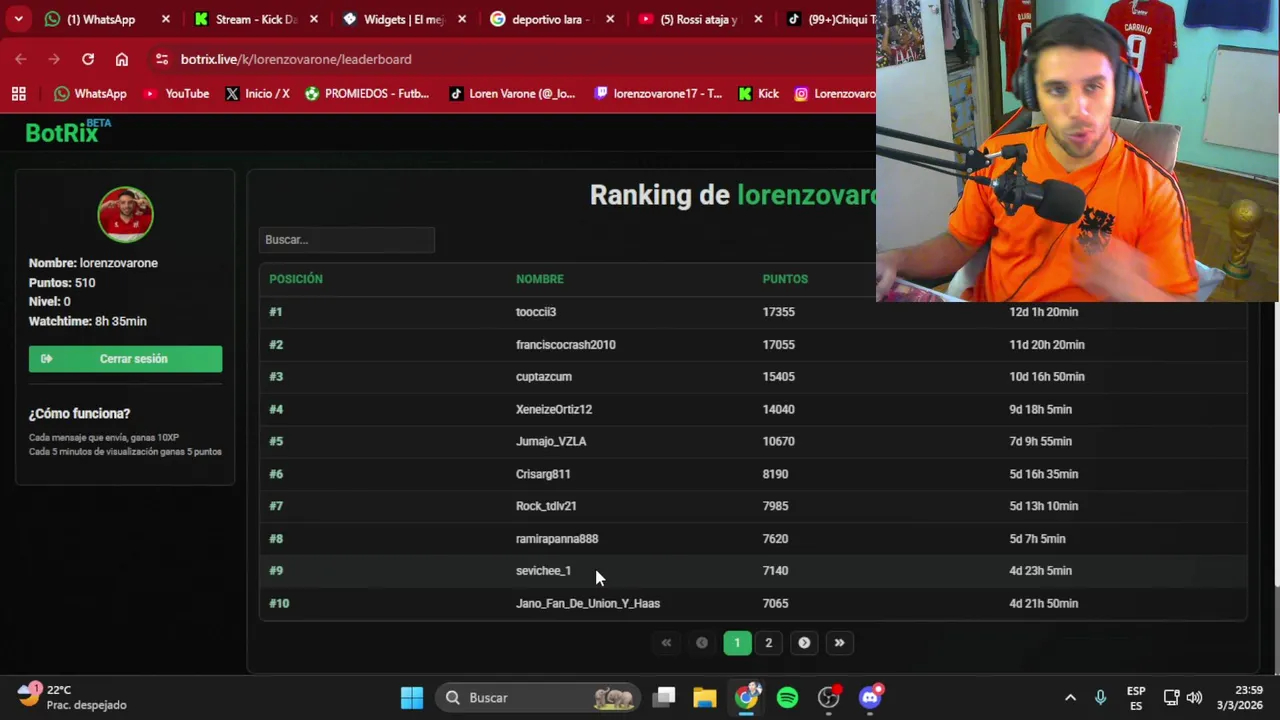This screenshot has width=1280, height=720.
Task: Select user cuptazcum in ranking
Action: click(x=544, y=377)
